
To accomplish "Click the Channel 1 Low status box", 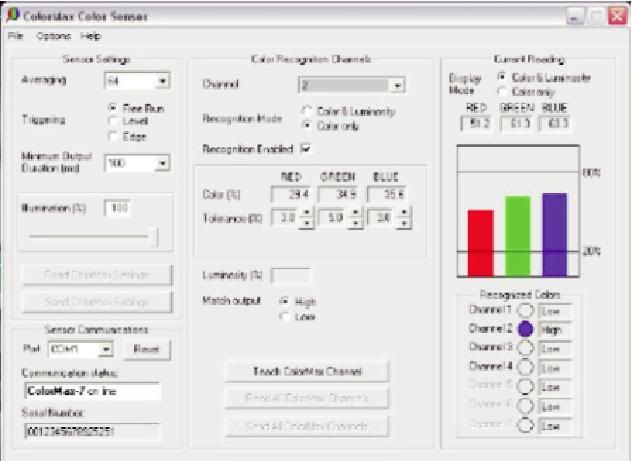I will (555, 311).
